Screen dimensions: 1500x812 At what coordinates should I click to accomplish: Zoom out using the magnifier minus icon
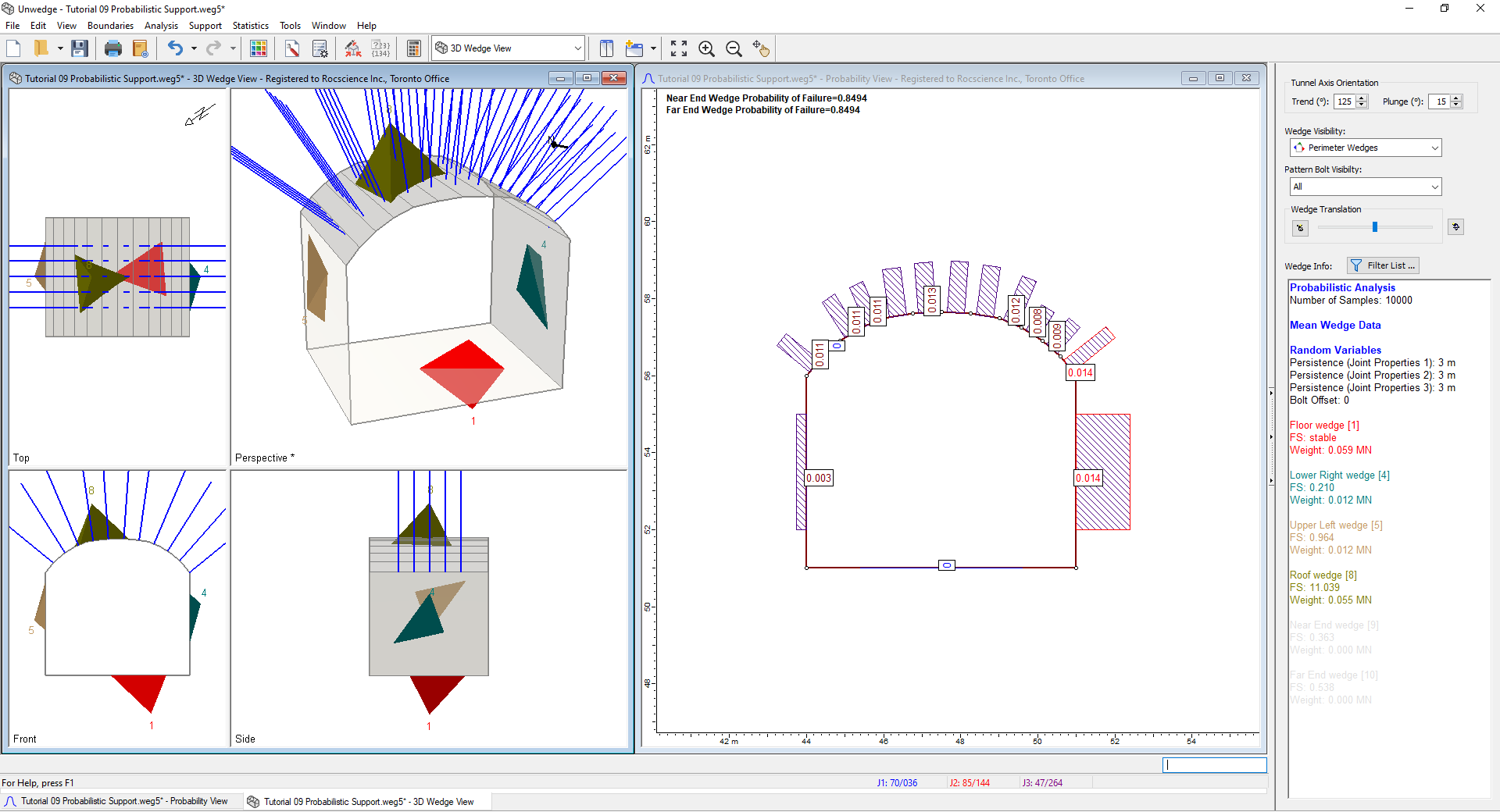(734, 48)
